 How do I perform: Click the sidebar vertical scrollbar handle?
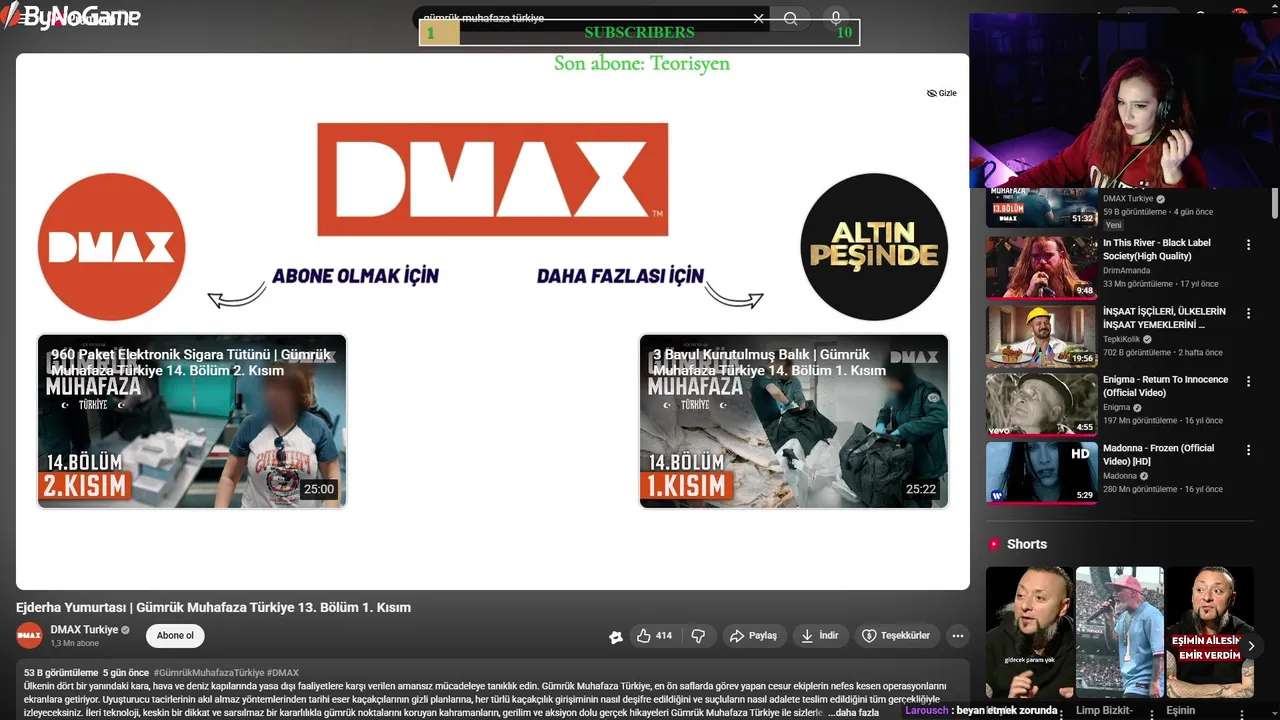[1275, 202]
